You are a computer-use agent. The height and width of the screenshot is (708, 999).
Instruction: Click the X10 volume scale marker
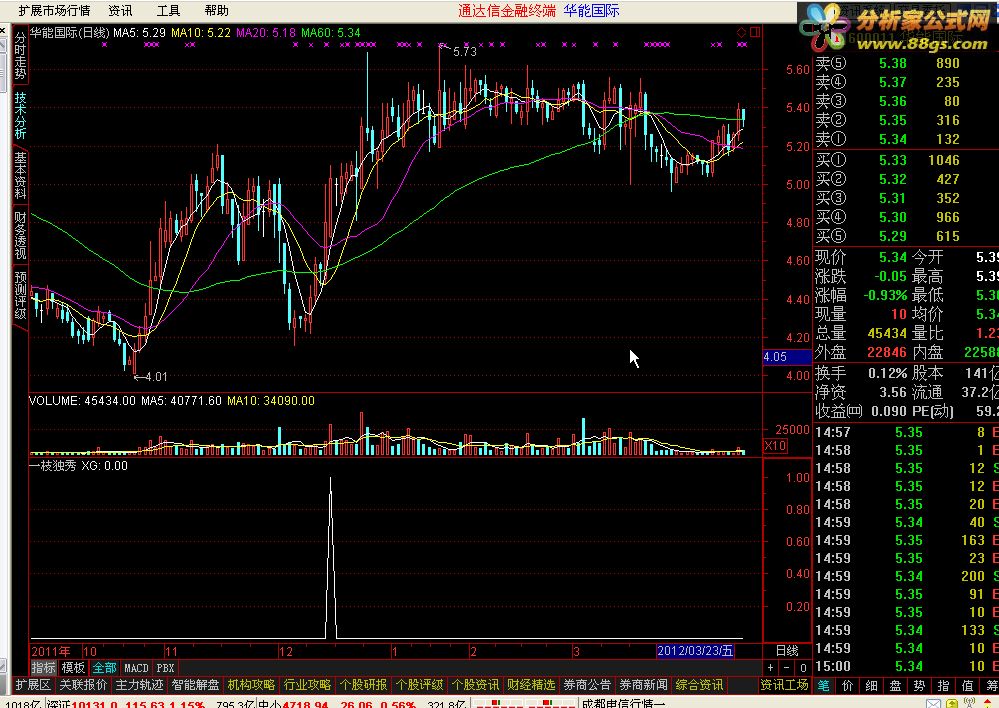click(775, 445)
